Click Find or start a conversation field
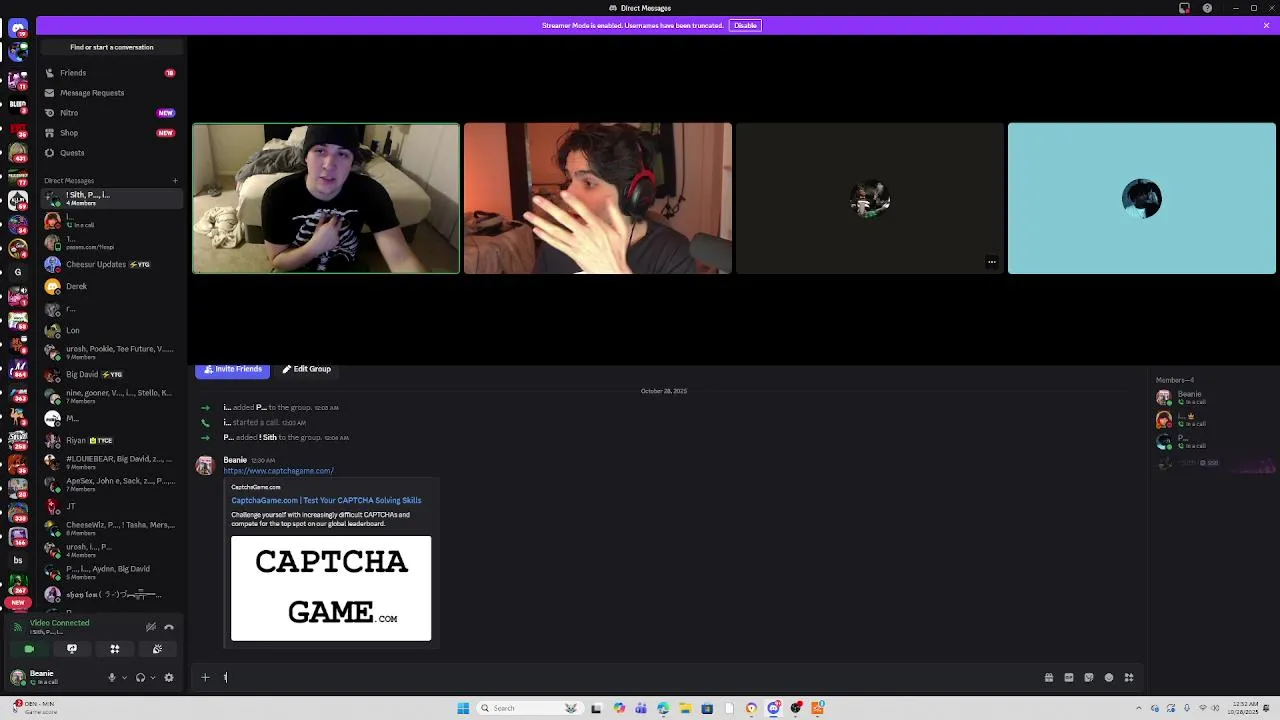The width and height of the screenshot is (1280, 720). pos(111,47)
